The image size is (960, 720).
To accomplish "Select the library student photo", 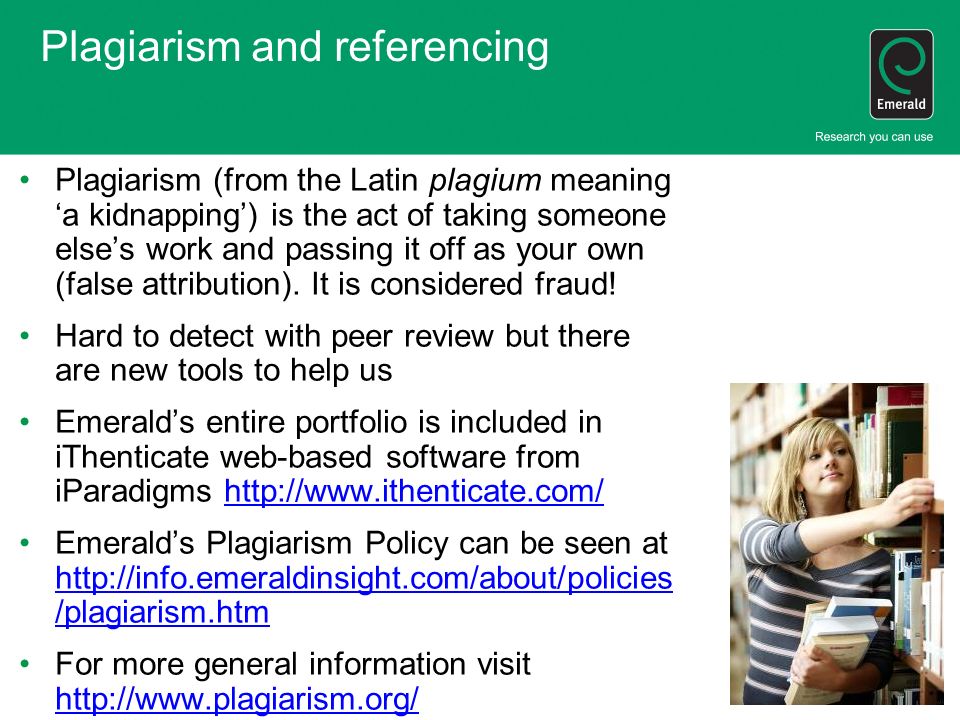I will coord(836,544).
